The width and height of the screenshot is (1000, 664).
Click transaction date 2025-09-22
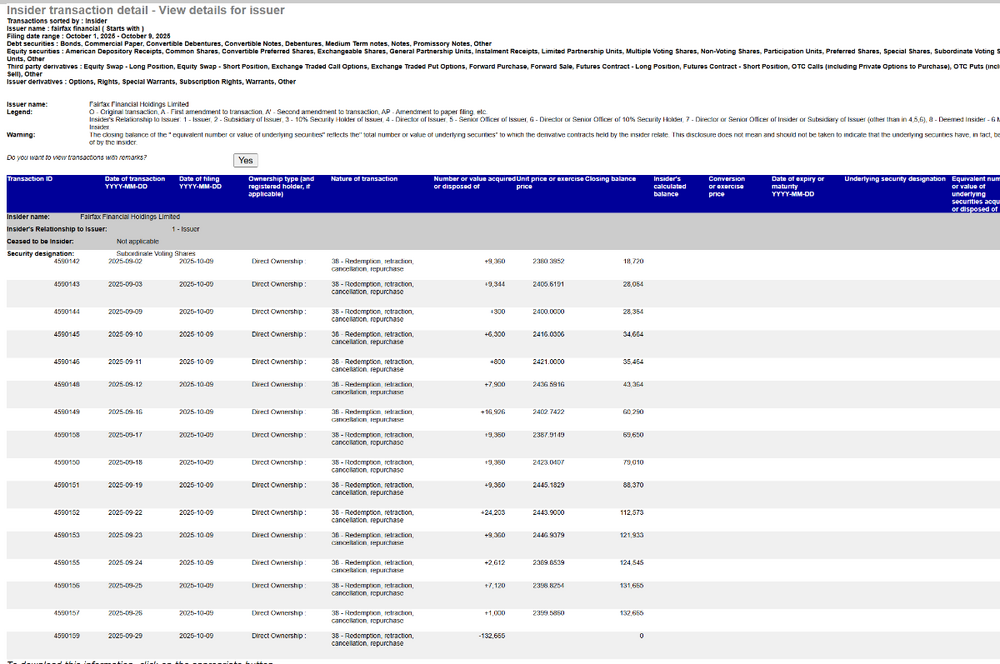125,513
